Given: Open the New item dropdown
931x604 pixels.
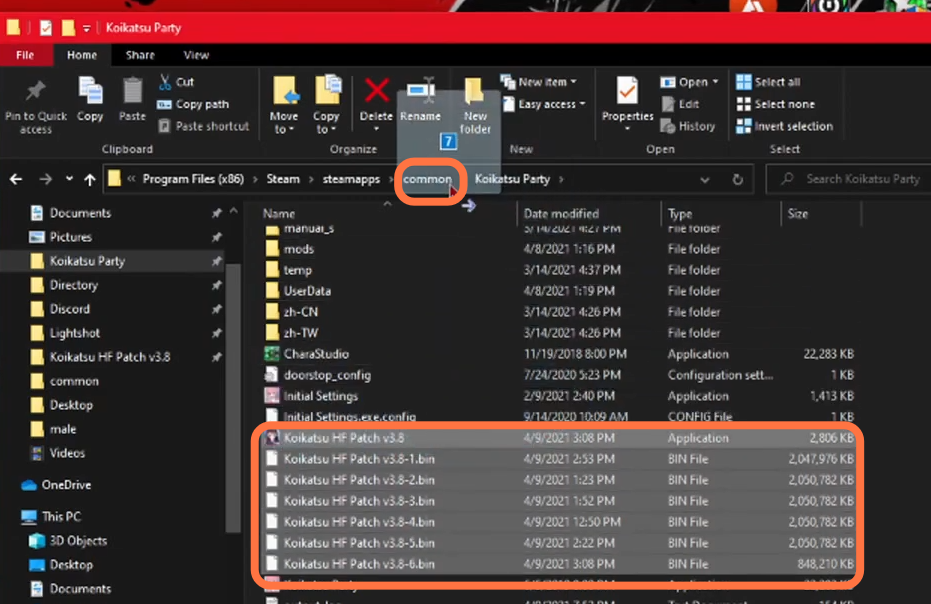Looking at the screenshot, I should tap(539, 82).
